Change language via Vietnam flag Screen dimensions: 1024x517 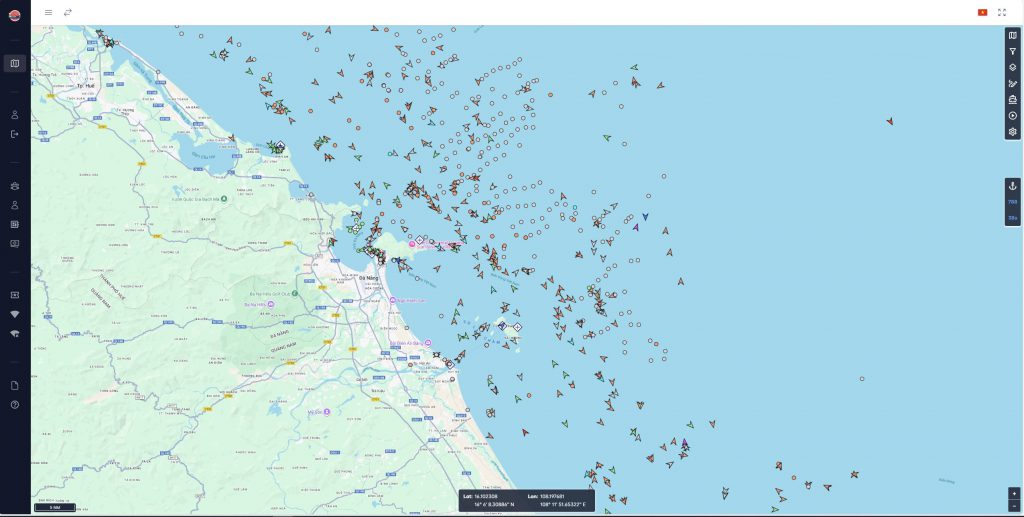[981, 12]
